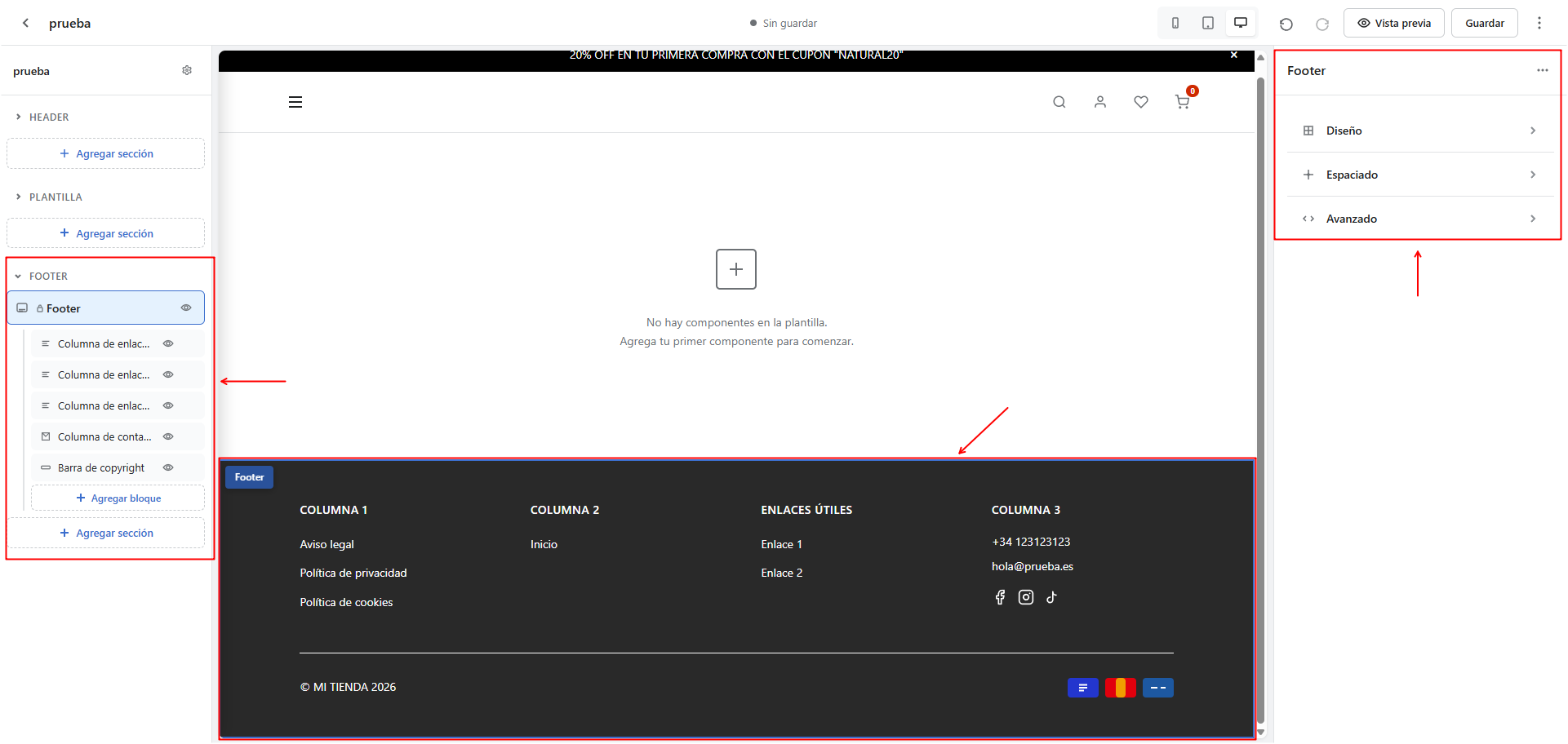Viewport: 1568px width, 744px height.
Task: Hide the Columna de contacto block
Action: pos(168,436)
